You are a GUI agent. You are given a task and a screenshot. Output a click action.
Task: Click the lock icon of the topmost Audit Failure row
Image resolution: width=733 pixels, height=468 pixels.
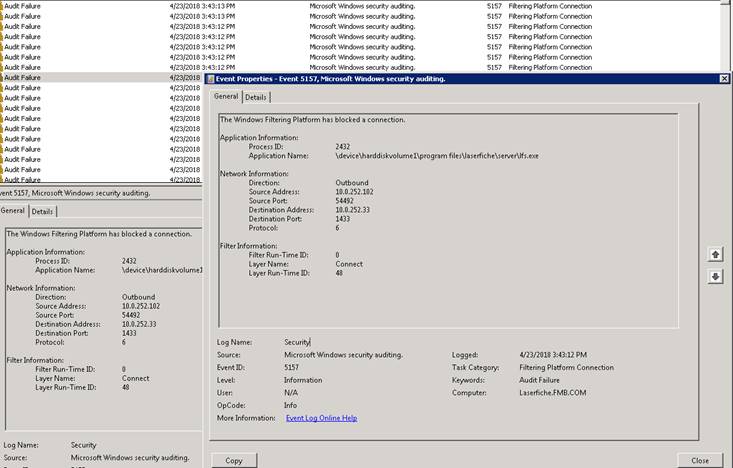2,6
